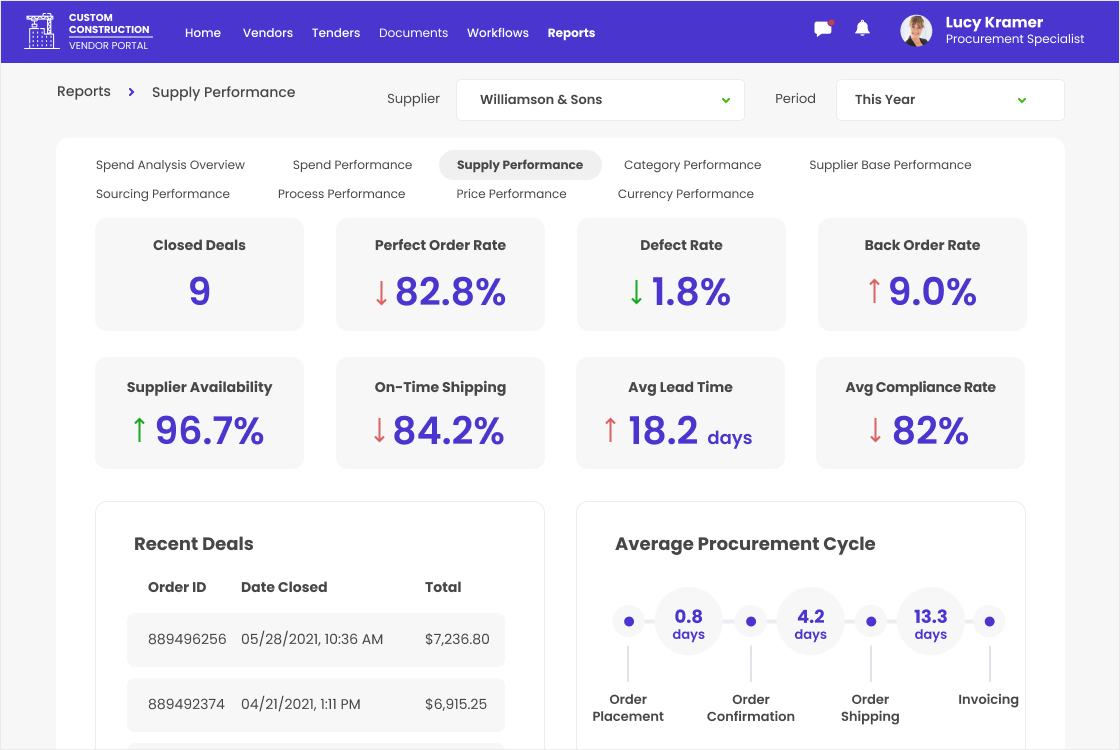Open the Currency Performance tab
The height and width of the screenshot is (750, 1120).
coord(685,194)
